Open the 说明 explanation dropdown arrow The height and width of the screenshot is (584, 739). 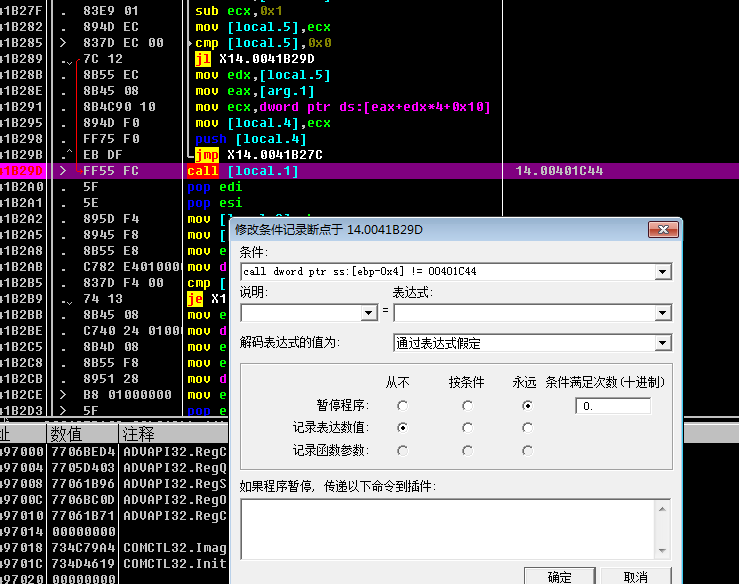369,313
